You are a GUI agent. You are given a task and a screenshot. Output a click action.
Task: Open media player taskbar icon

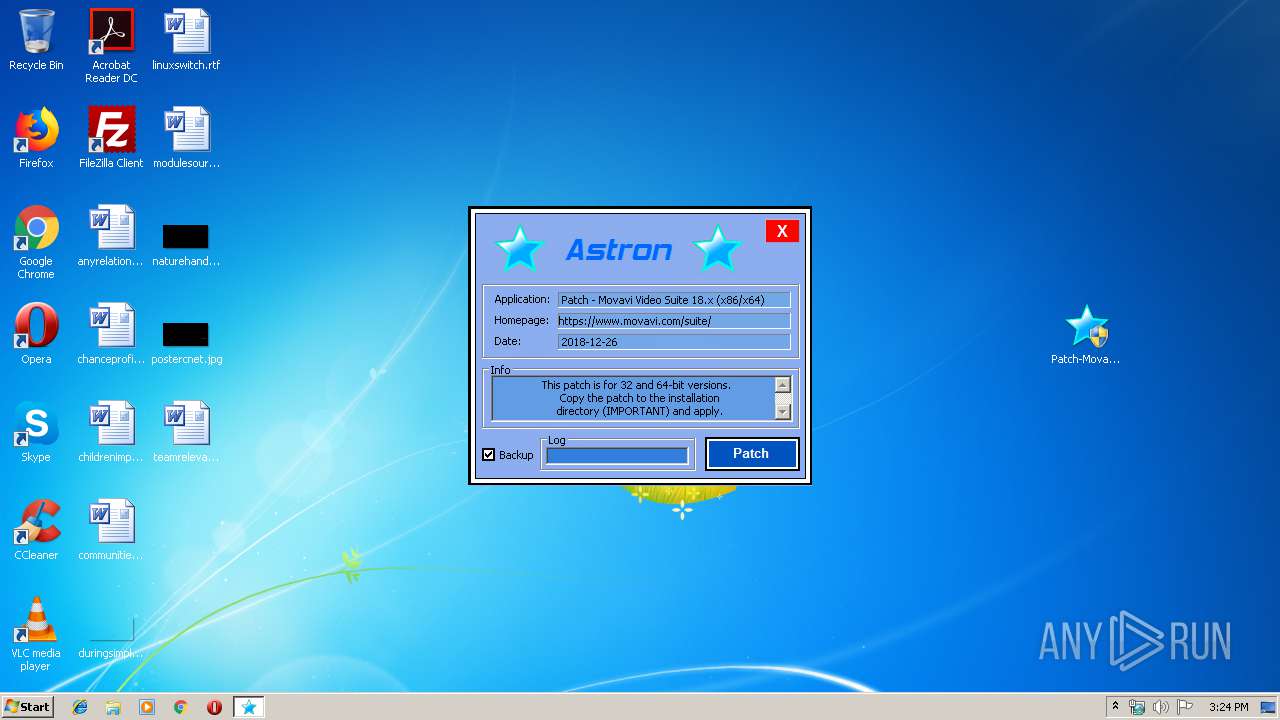pos(147,707)
